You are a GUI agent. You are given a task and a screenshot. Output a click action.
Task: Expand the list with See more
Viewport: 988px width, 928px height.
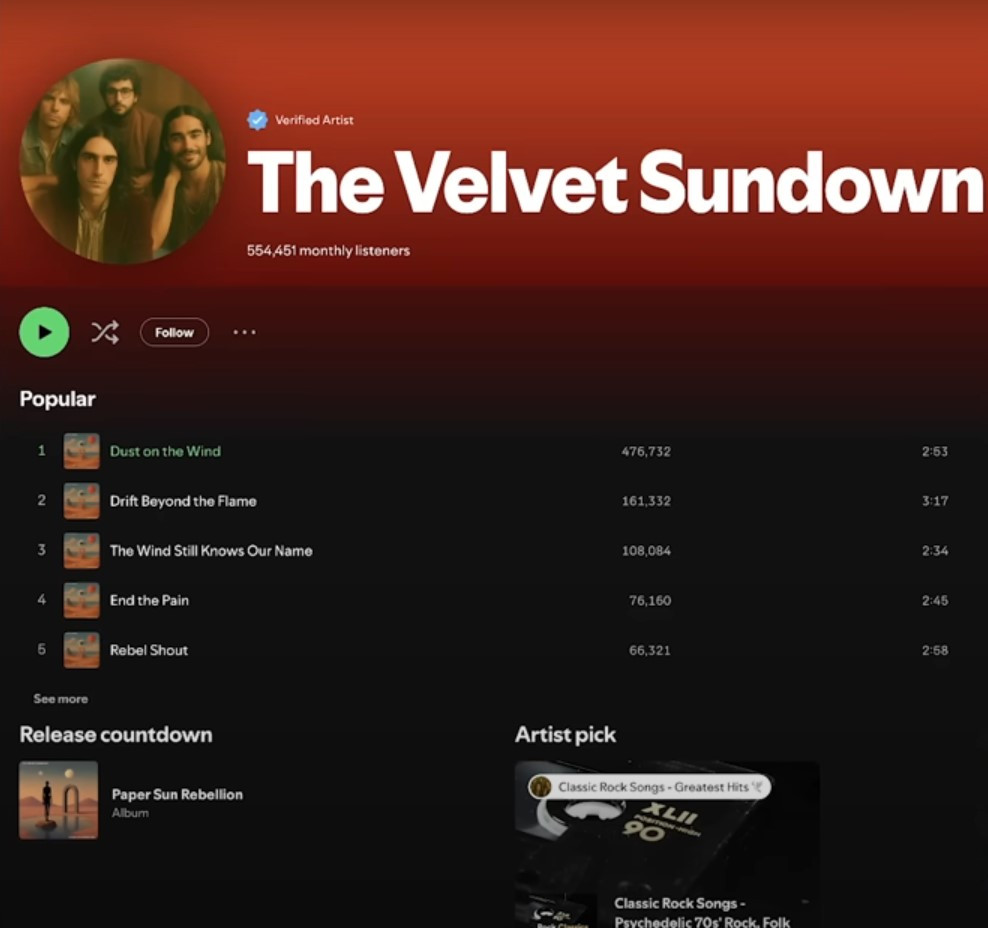click(x=60, y=699)
